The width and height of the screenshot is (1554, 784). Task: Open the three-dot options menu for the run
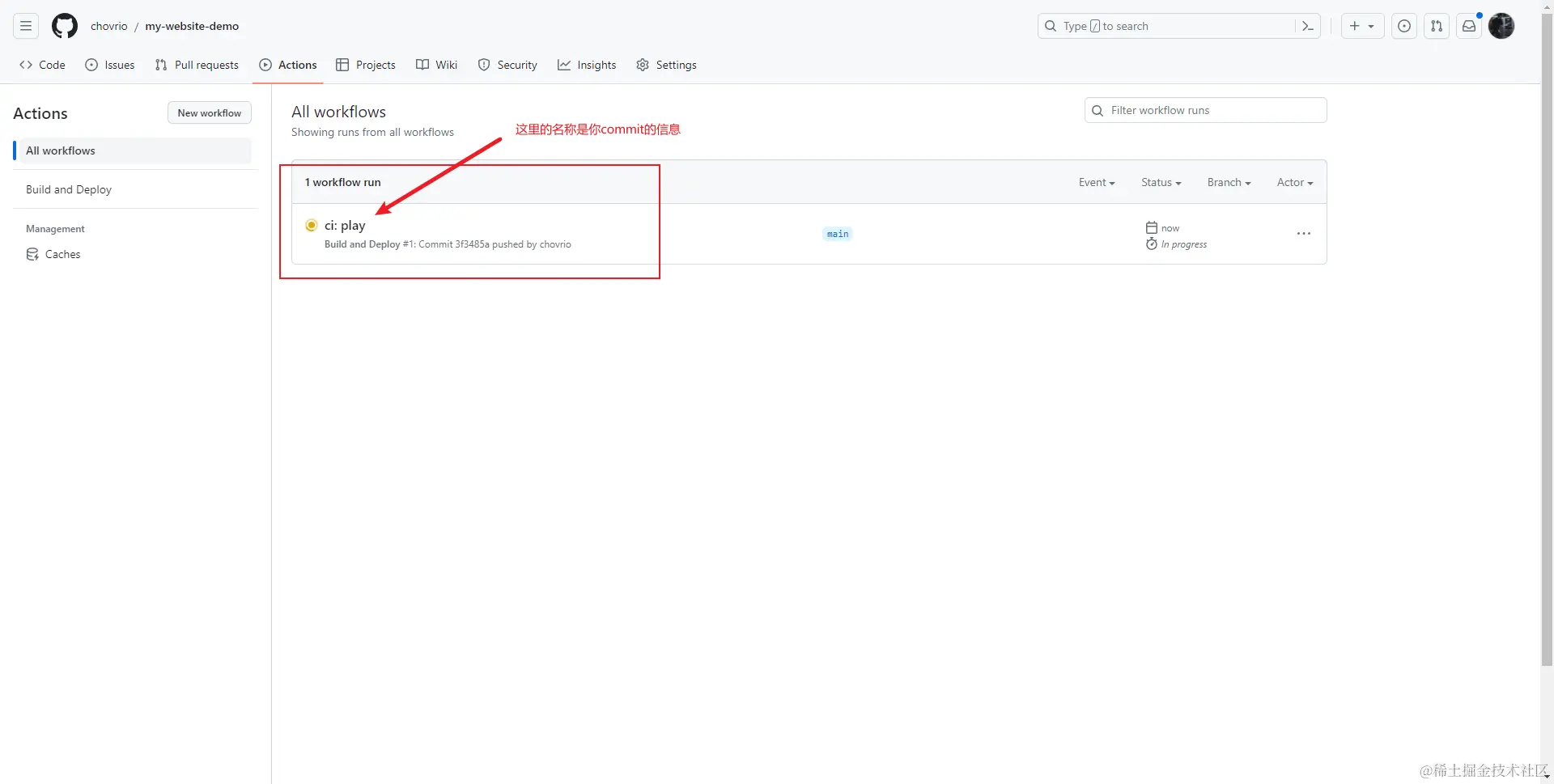pyautogui.click(x=1303, y=234)
